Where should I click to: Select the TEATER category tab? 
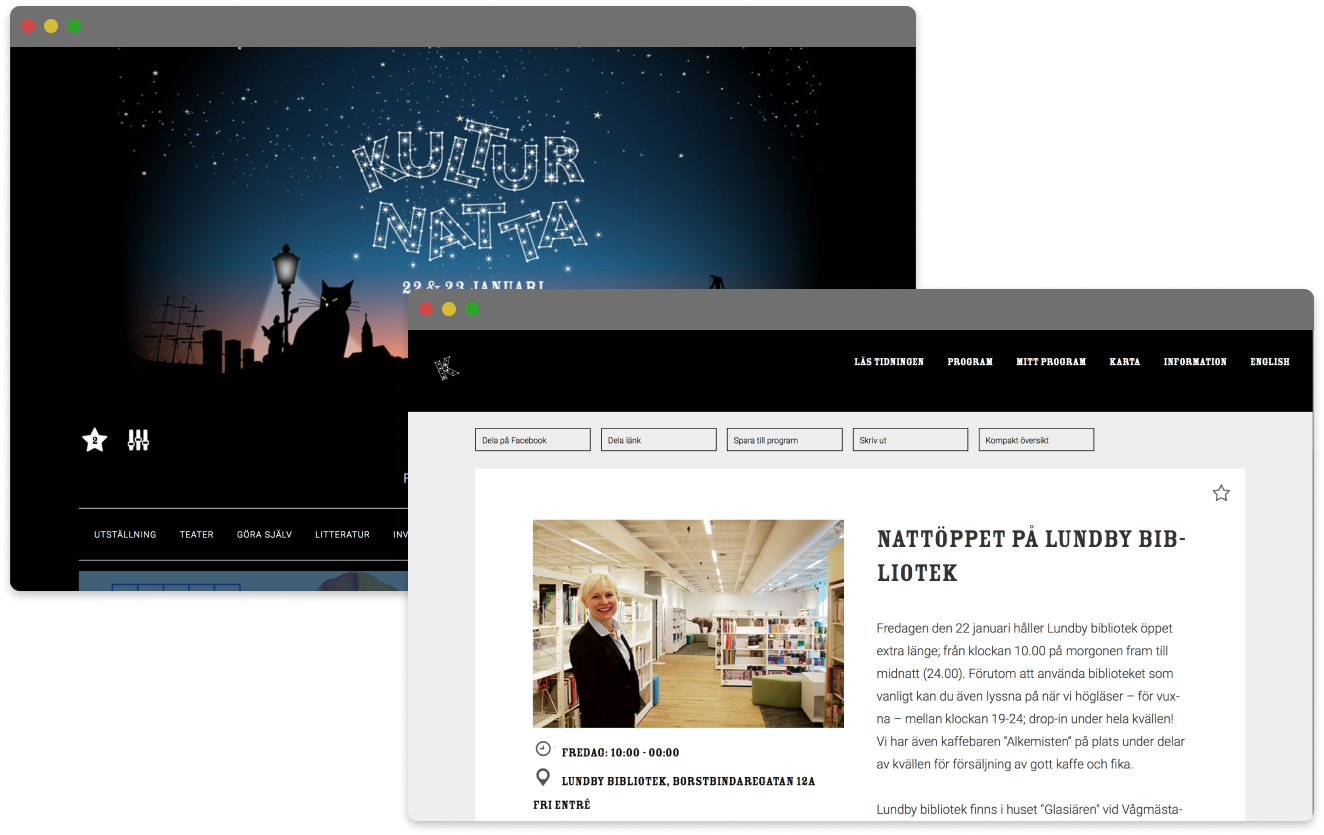point(197,535)
